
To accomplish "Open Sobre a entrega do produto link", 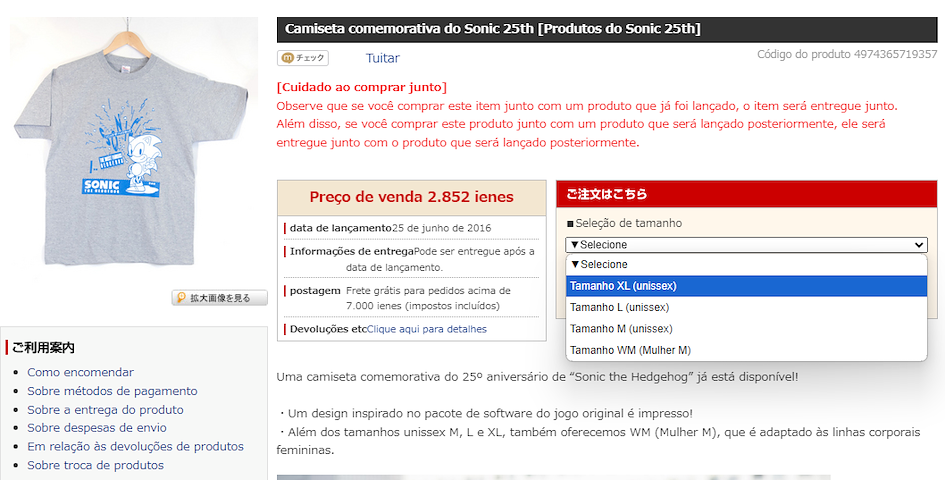I will pyautogui.click(x=105, y=409).
